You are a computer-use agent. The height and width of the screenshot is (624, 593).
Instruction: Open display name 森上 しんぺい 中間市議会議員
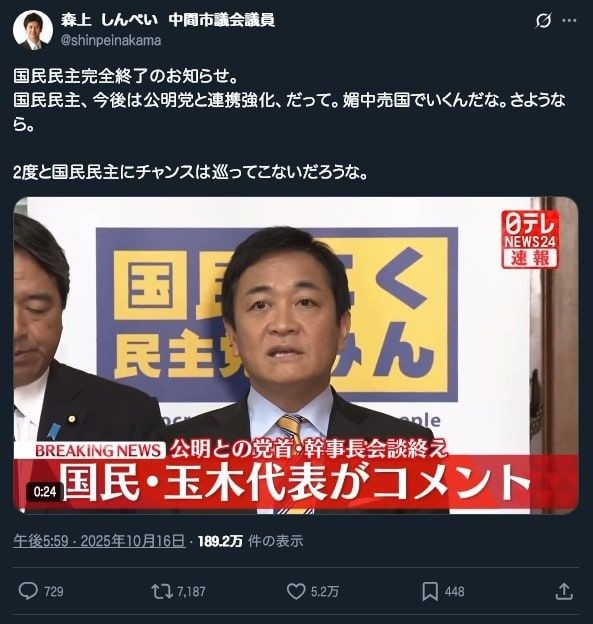pyautogui.click(x=168, y=20)
